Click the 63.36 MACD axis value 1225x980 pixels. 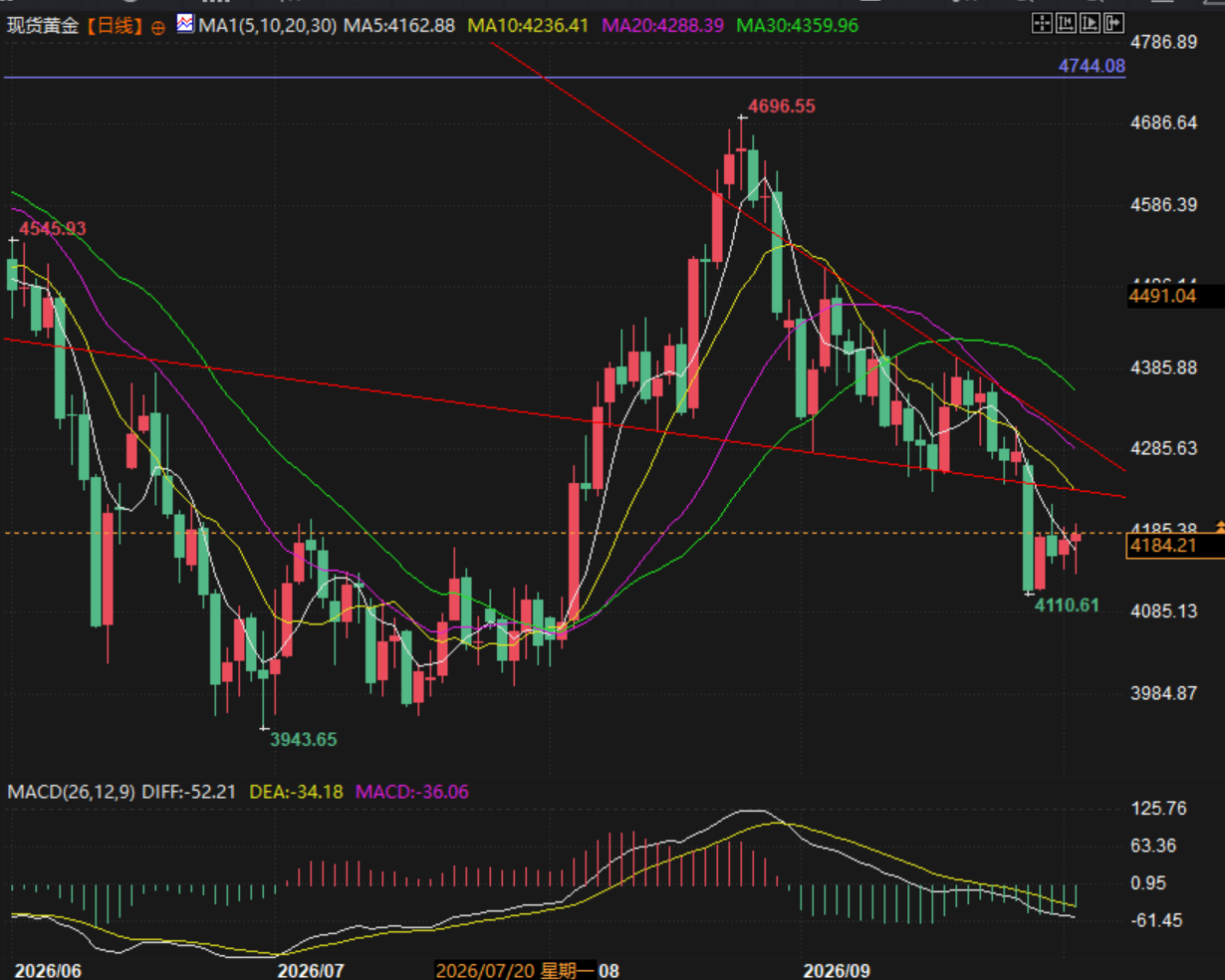point(1154,846)
